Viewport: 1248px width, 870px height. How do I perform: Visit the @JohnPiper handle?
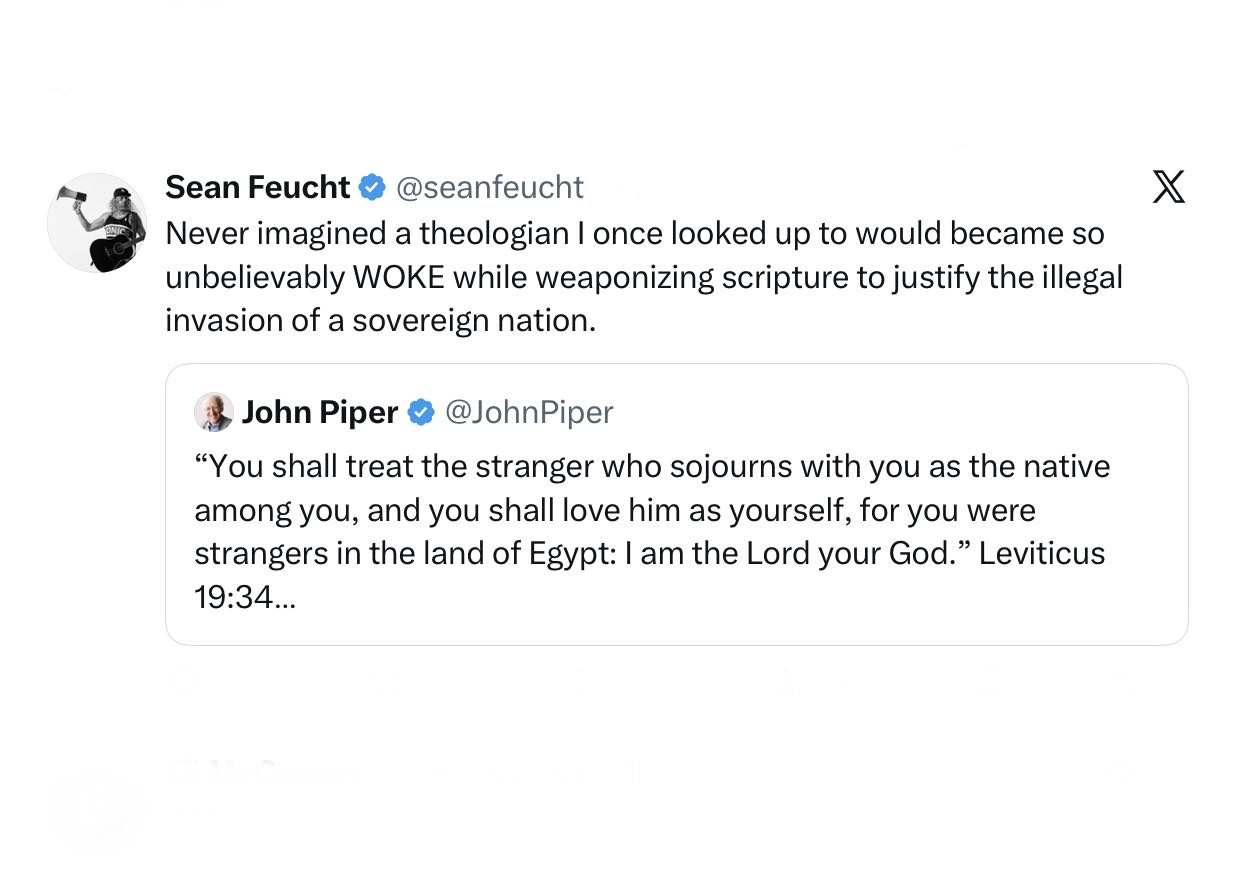[529, 412]
